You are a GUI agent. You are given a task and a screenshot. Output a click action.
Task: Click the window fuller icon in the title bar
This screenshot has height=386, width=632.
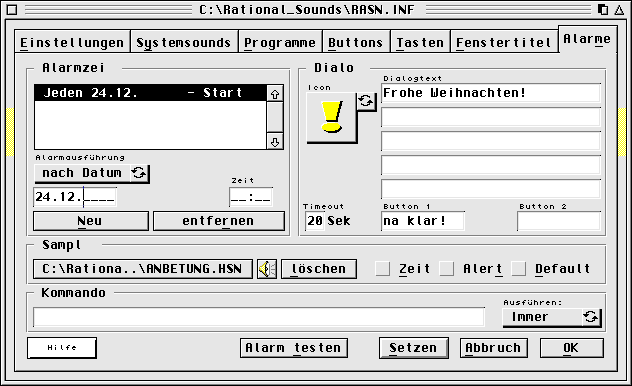(603, 9)
